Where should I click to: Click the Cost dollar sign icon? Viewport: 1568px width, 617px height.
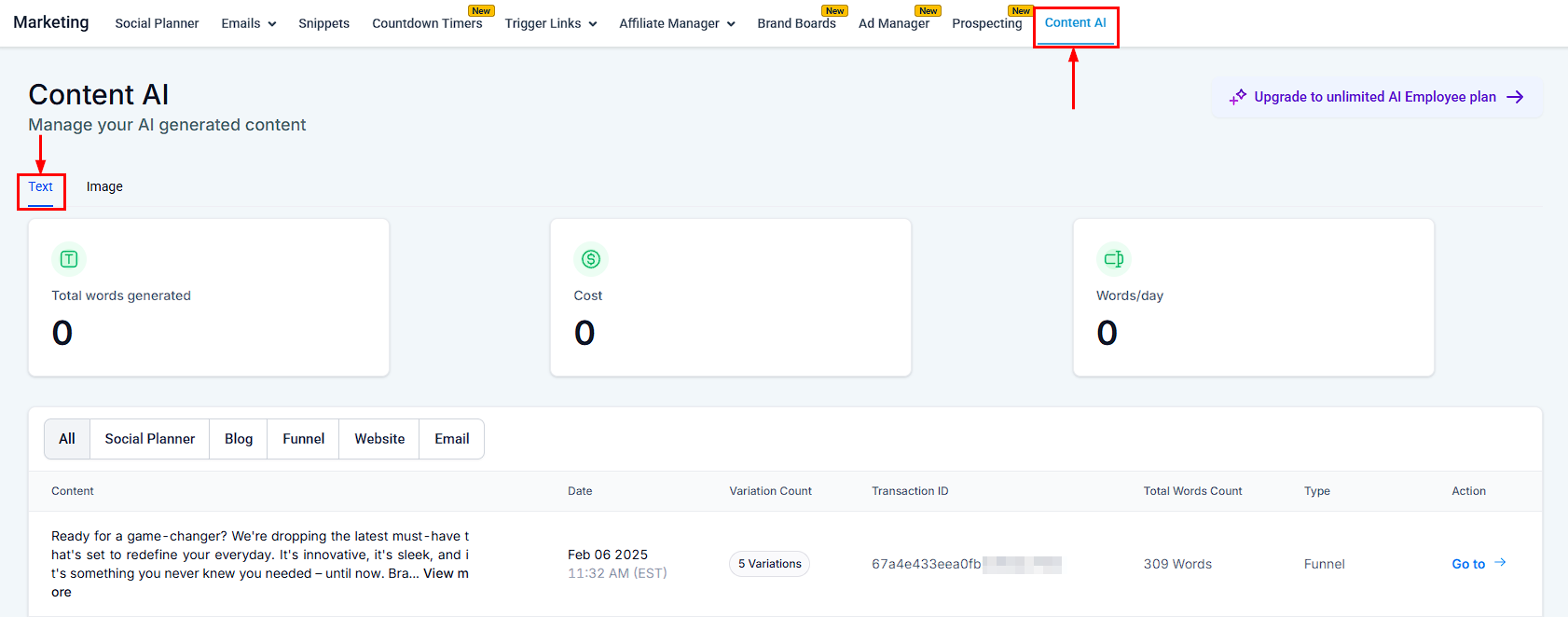coord(591,259)
